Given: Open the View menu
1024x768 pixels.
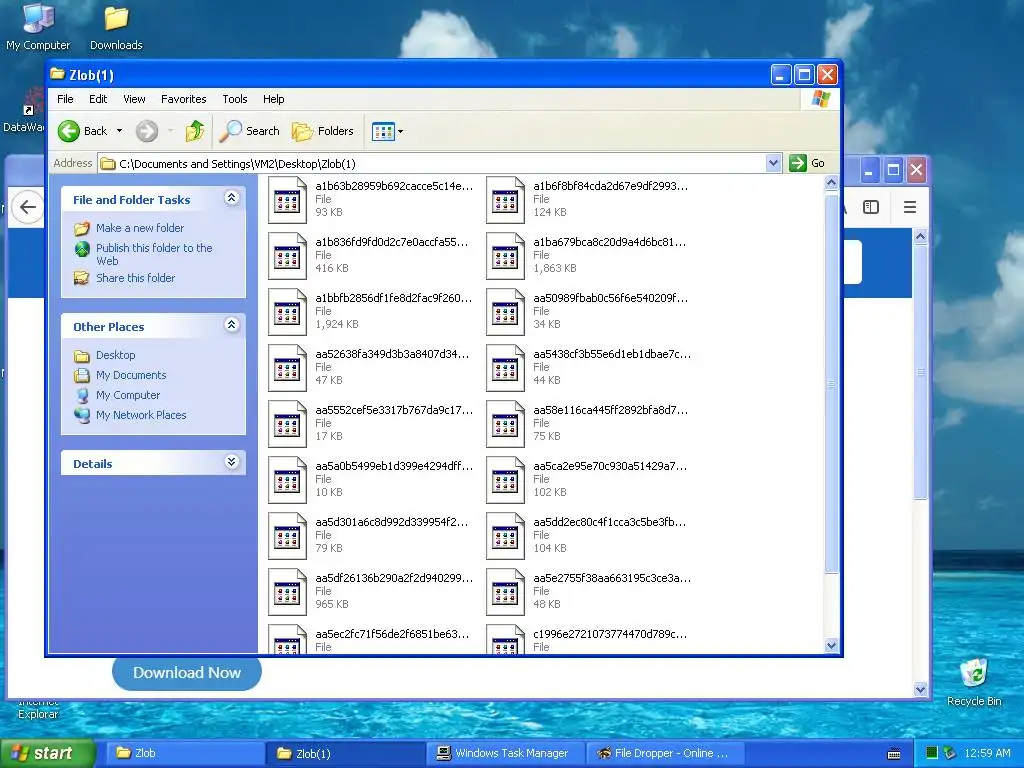Looking at the screenshot, I should 134,99.
